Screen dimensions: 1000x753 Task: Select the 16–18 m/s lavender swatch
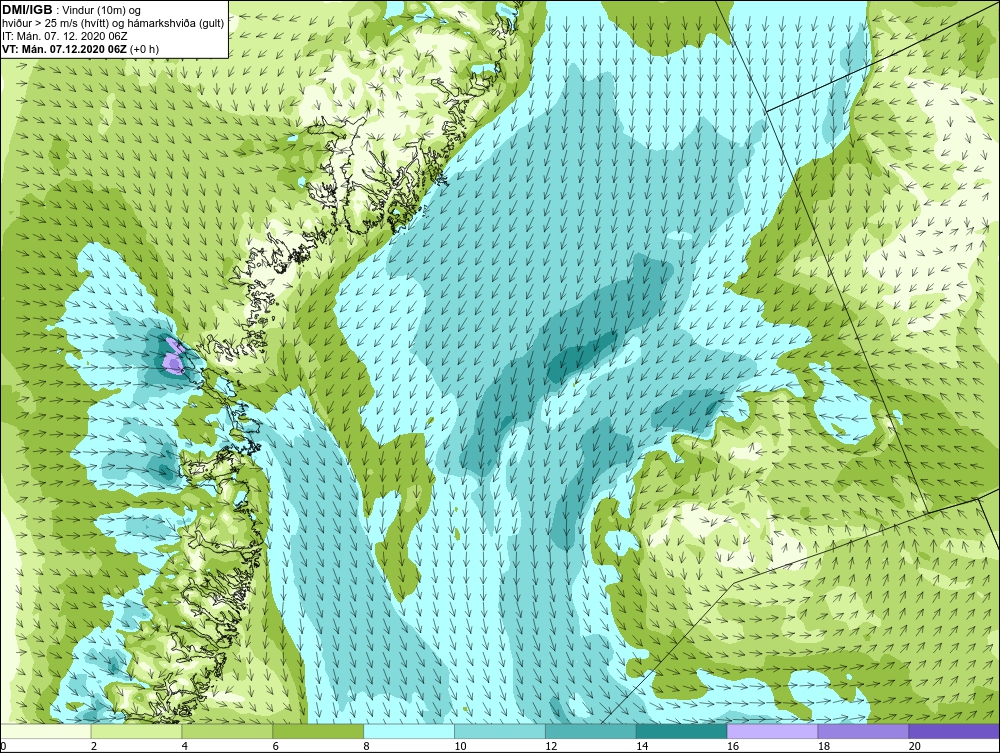[x=772, y=731]
